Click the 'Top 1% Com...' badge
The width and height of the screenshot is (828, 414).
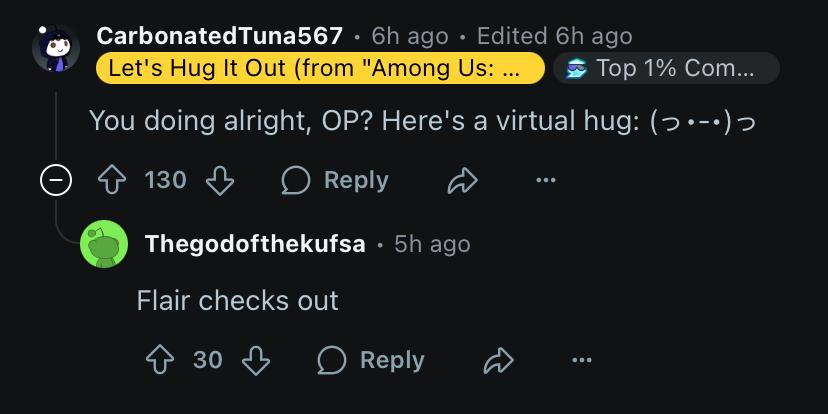pos(666,68)
